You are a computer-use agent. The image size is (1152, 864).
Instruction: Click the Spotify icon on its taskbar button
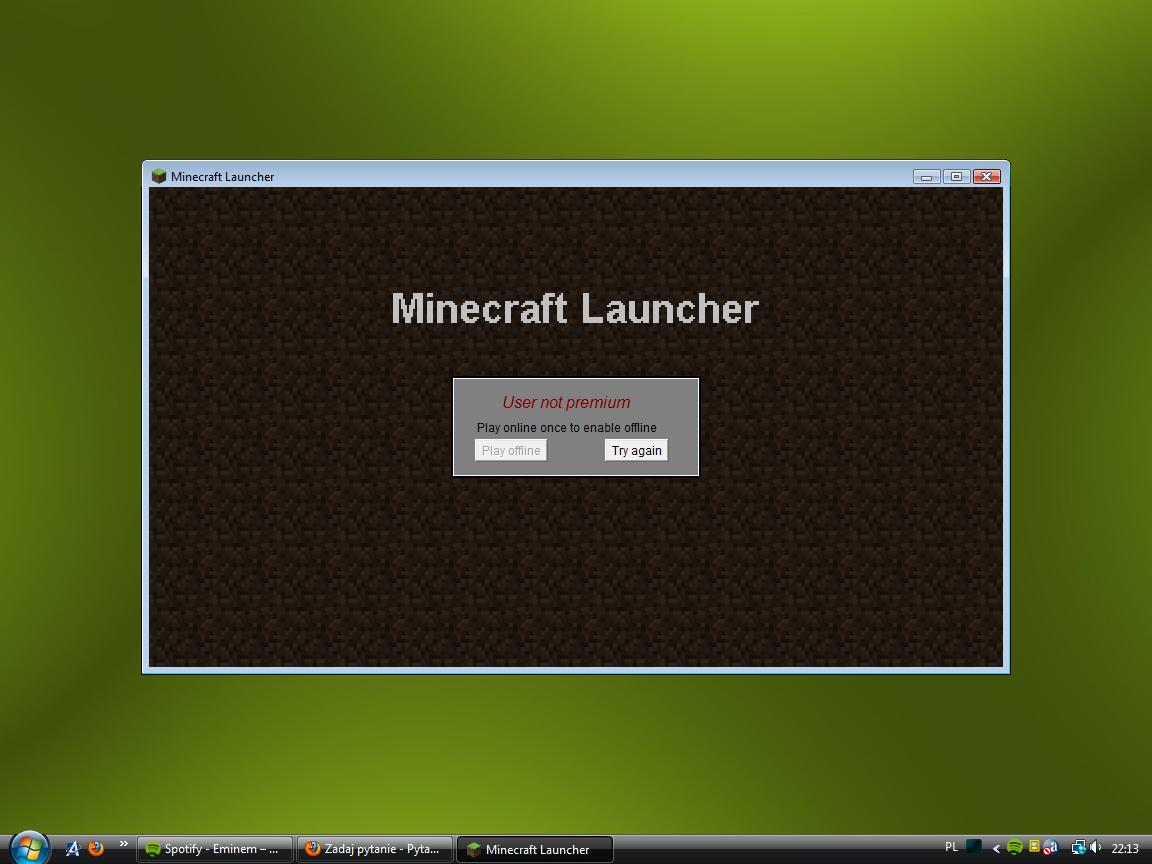click(x=153, y=849)
